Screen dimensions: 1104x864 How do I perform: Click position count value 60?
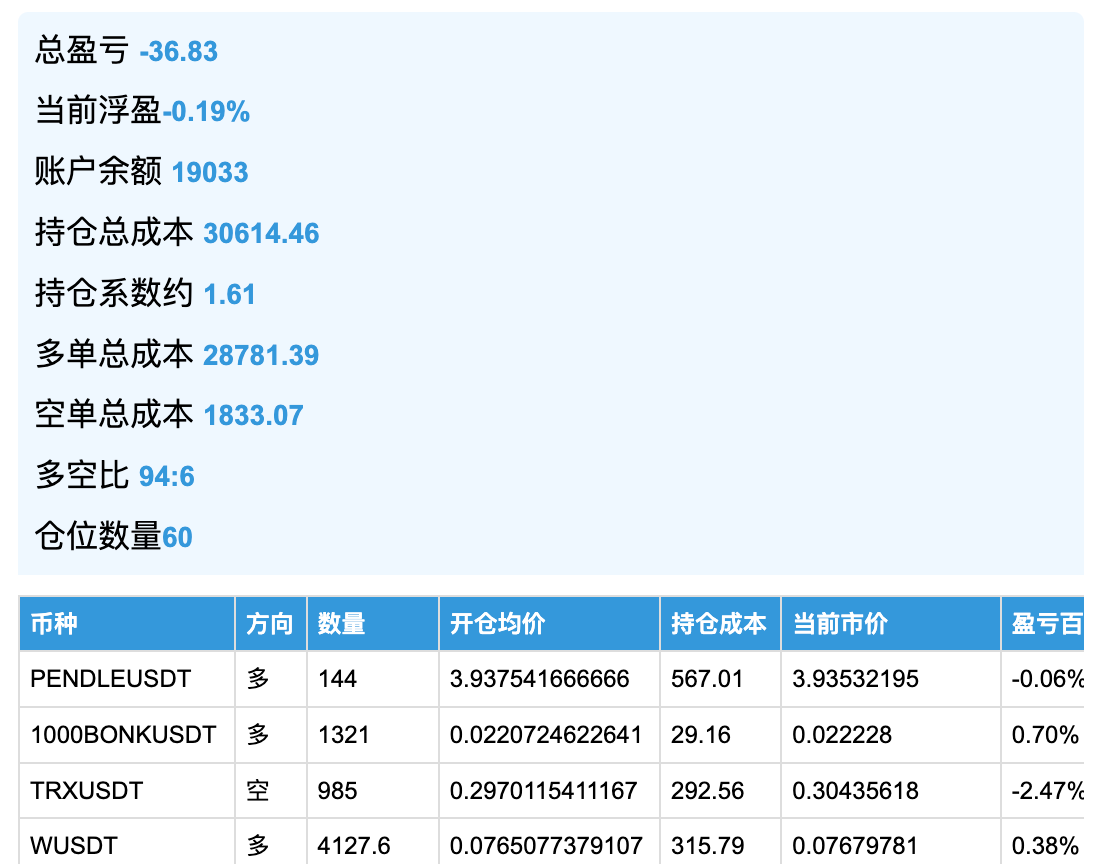pyautogui.click(x=177, y=537)
